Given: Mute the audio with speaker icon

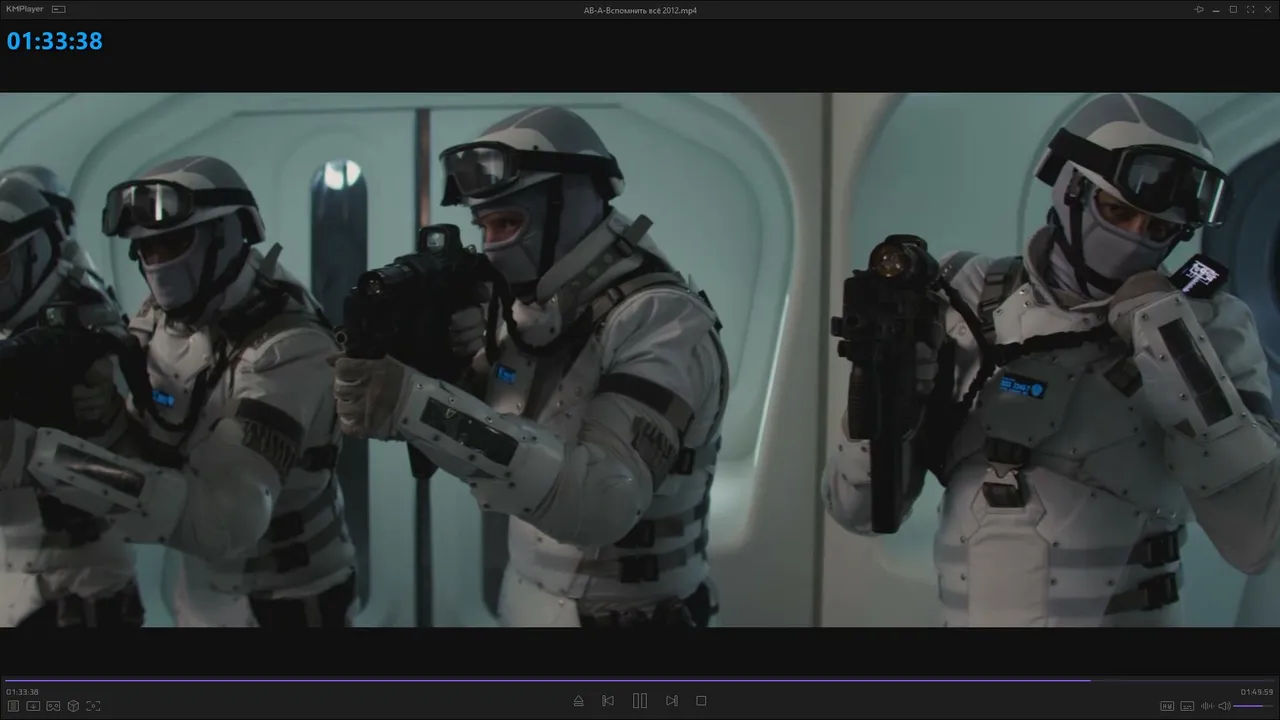Looking at the screenshot, I should 1224,706.
